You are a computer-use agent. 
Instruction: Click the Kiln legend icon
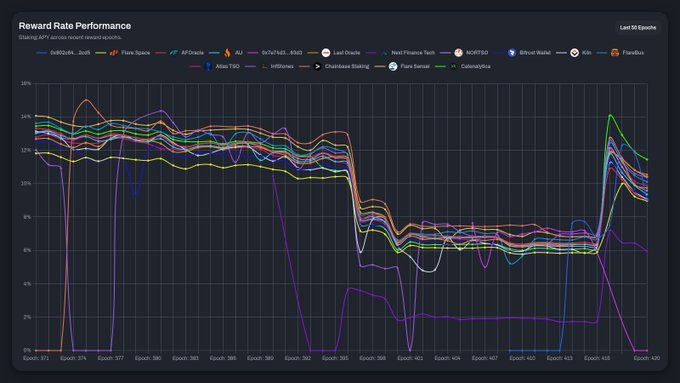click(574, 53)
